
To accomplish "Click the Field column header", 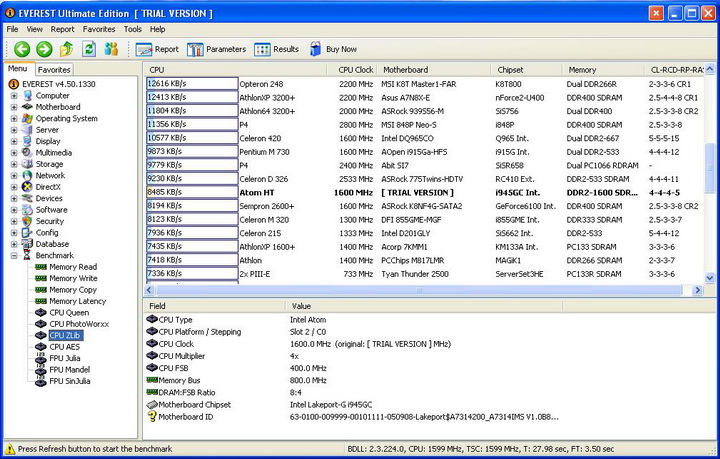I will click(x=214, y=306).
